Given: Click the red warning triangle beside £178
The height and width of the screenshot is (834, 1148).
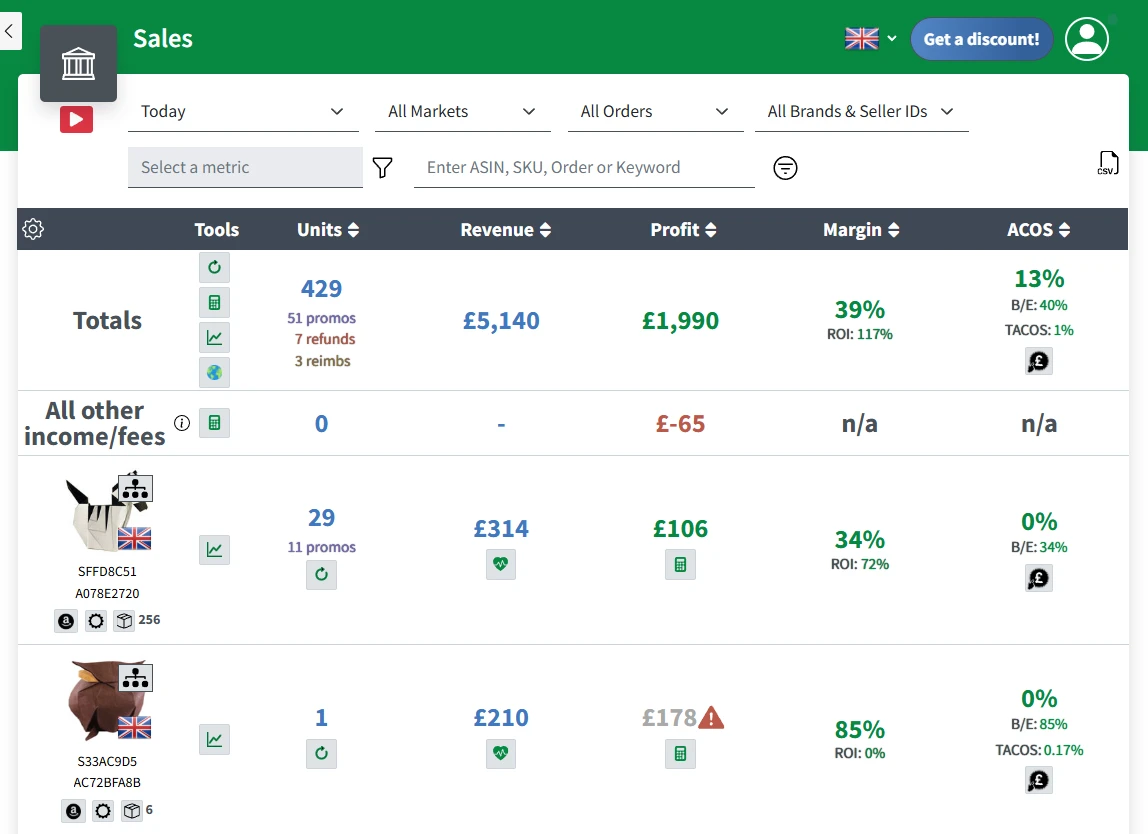Looking at the screenshot, I should point(711,718).
